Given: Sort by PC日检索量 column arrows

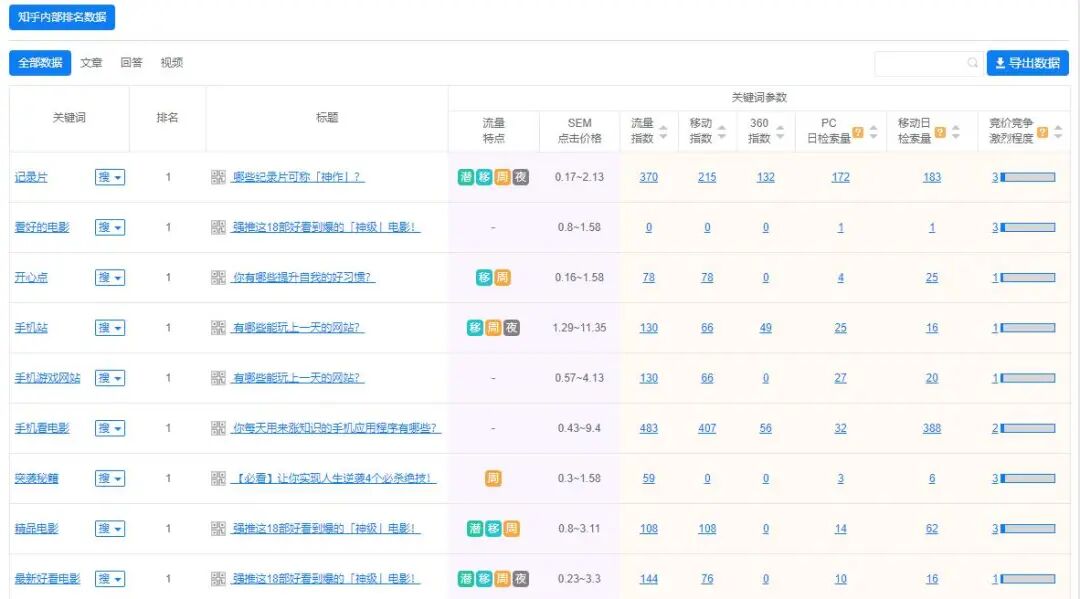Looking at the screenshot, I should [873, 132].
